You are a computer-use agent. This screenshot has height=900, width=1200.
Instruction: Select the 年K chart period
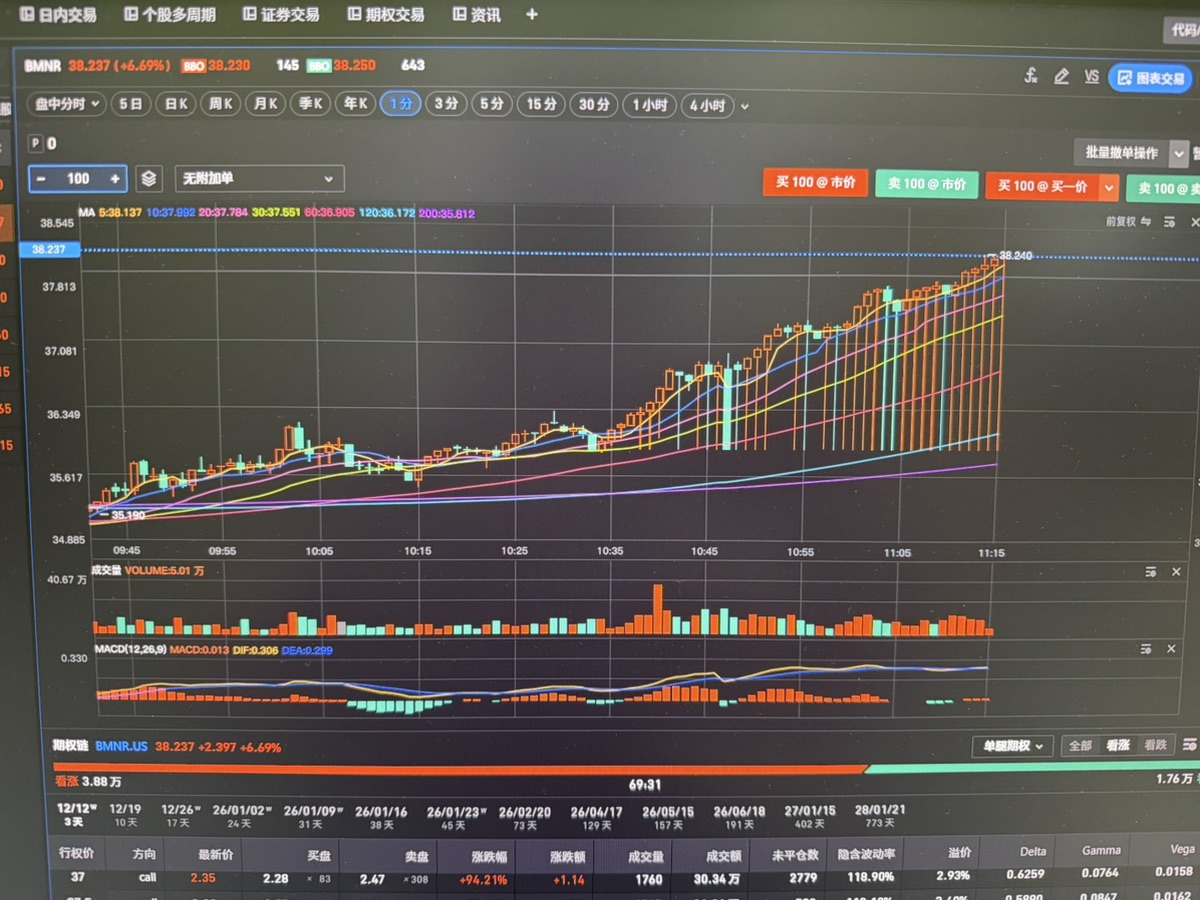point(356,104)
